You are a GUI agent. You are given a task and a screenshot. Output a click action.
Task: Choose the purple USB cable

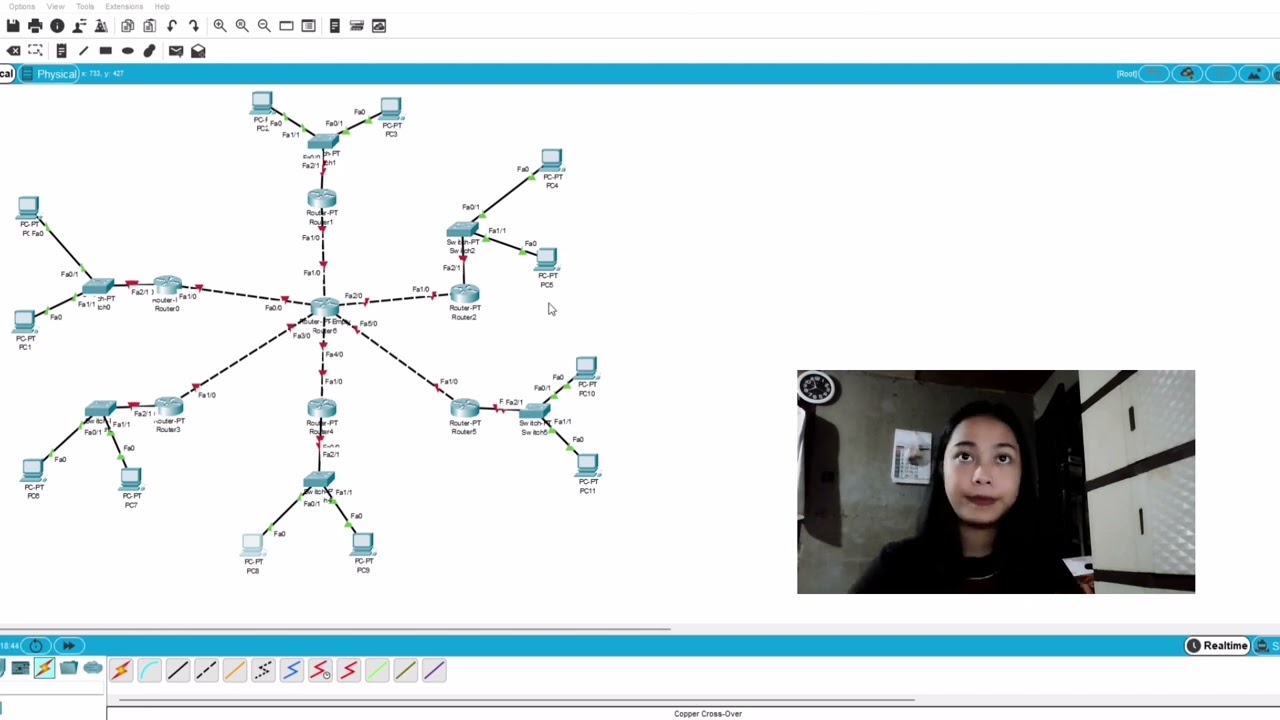[434, 671]
